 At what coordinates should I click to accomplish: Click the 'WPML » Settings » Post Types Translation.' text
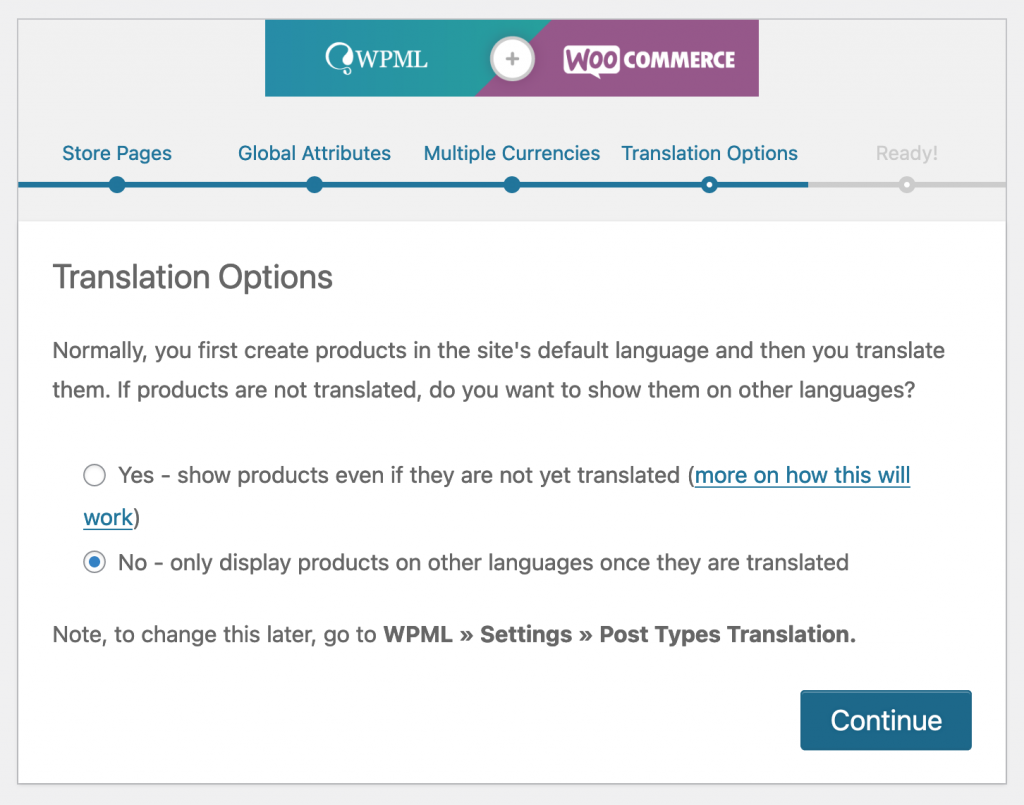tap(619, 634)
